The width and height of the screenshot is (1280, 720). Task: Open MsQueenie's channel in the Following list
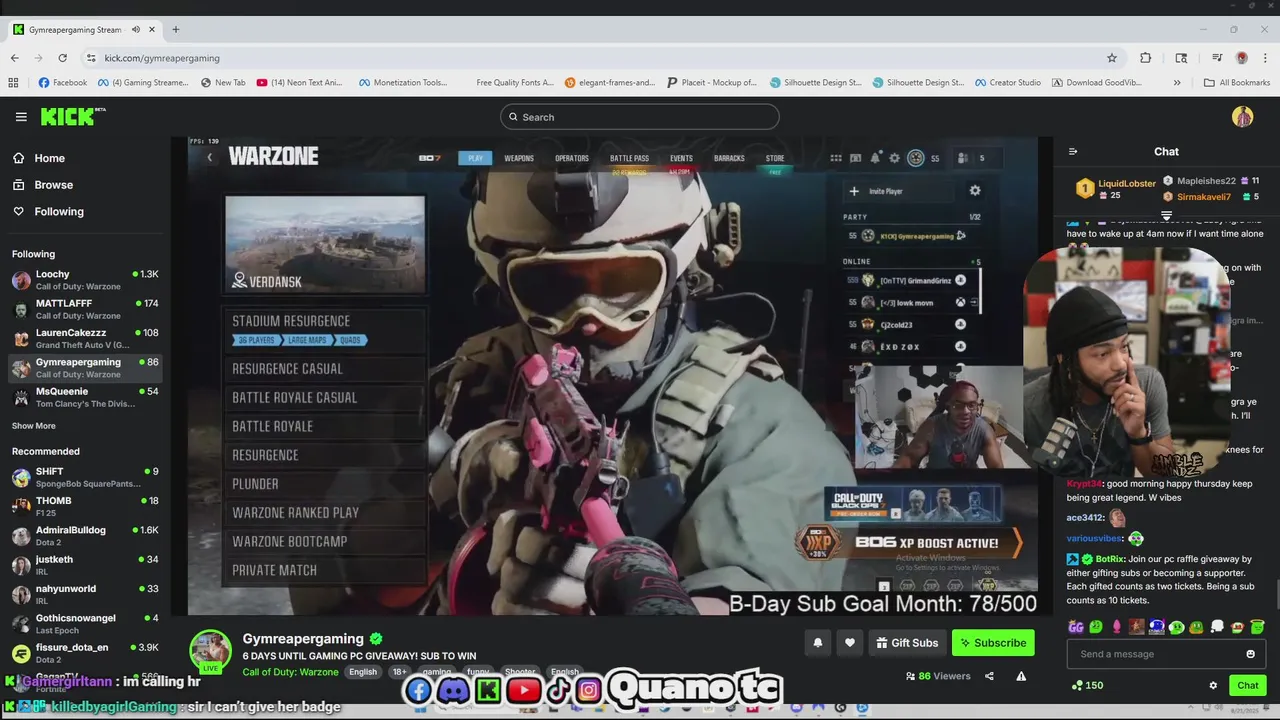click(x=84, y=397)
